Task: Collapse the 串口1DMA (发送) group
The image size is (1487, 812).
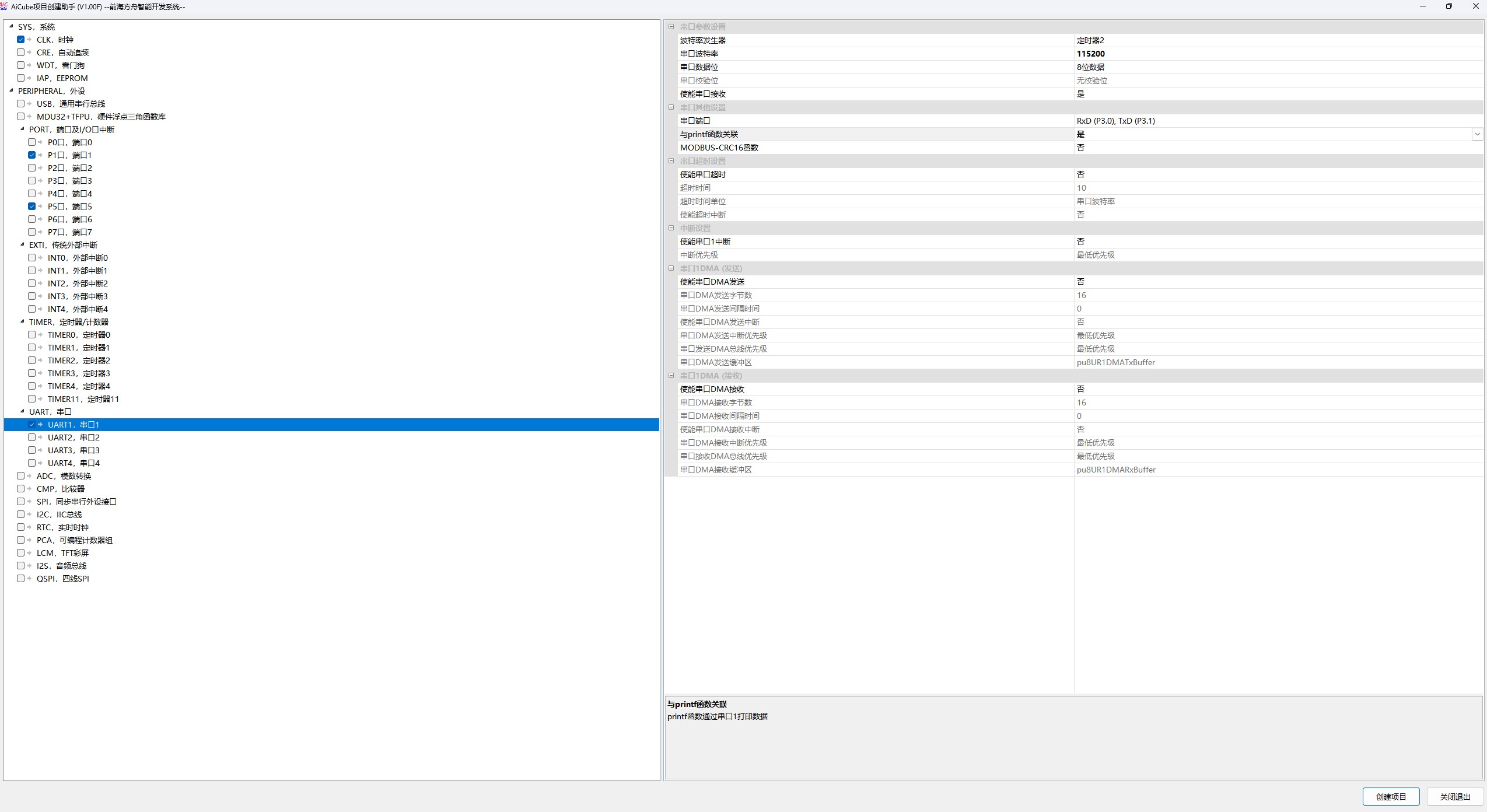Action: point(671,268)
